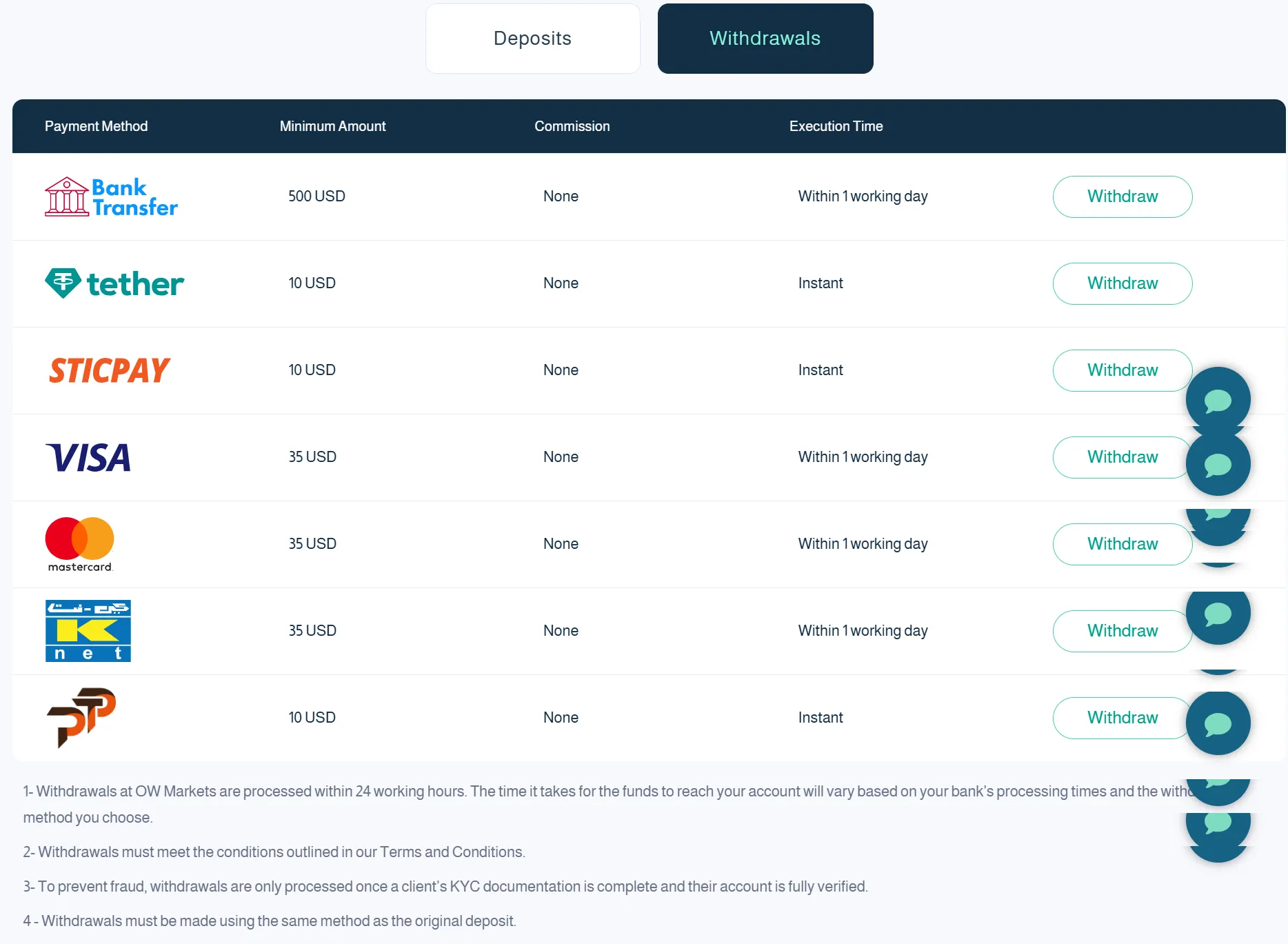Click 35 USD in the mastercard row
The image size is (1288, 944).
coord(312,544)
